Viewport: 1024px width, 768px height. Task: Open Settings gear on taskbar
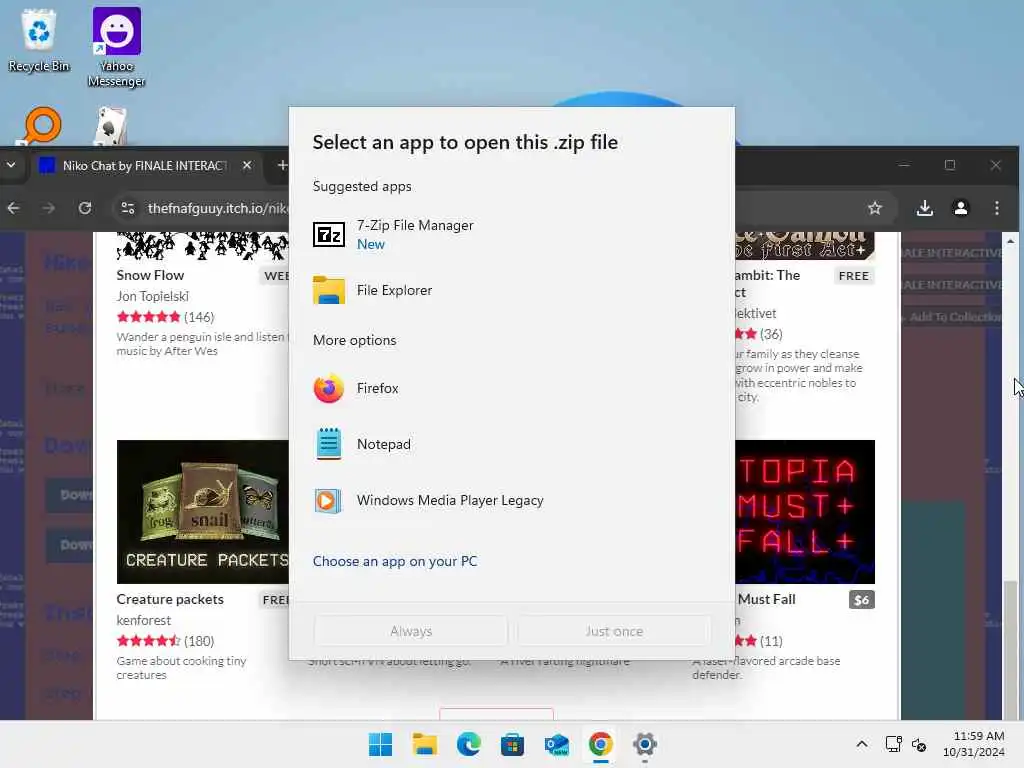coord(645,744)
